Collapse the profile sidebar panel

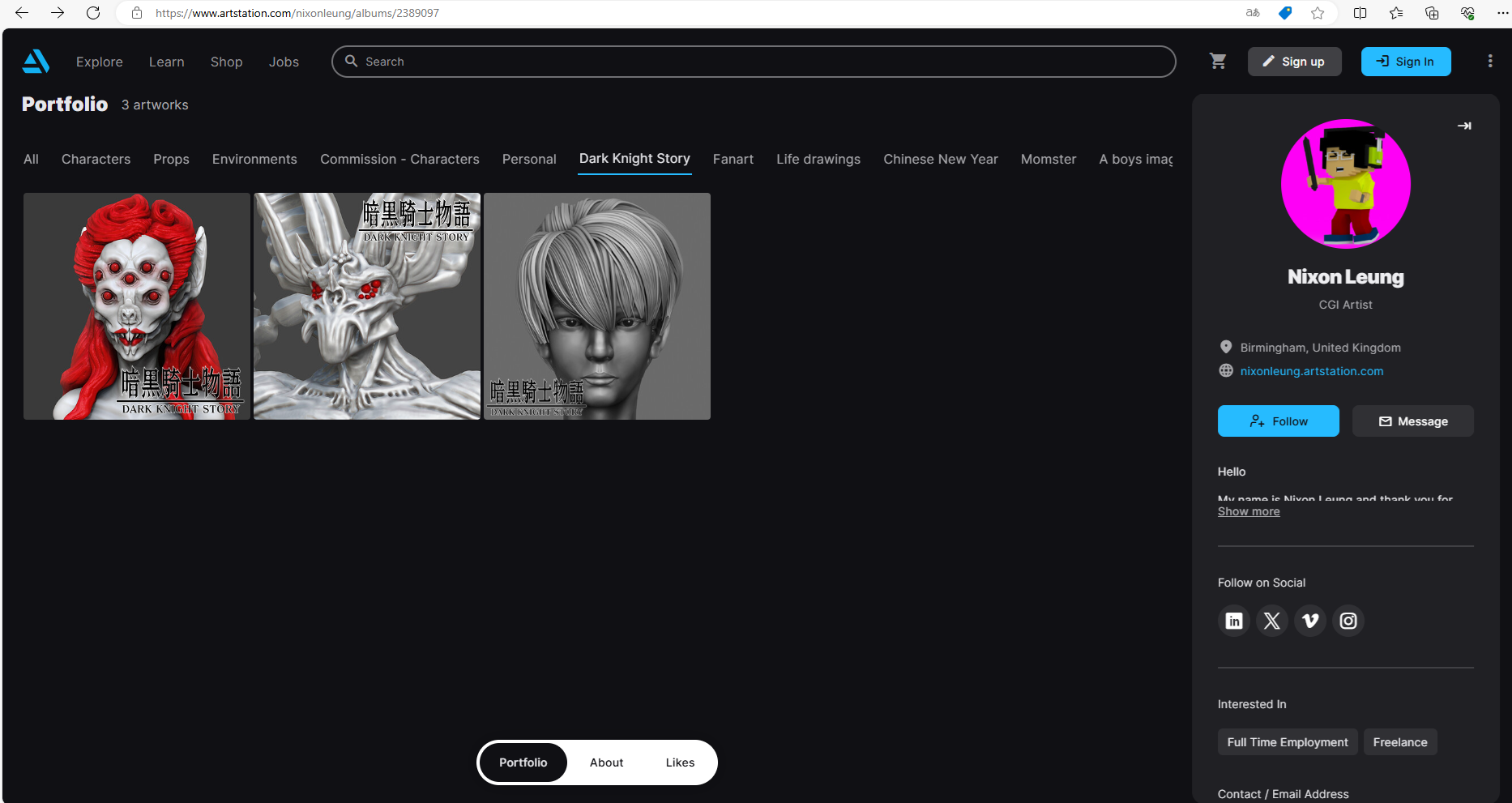(x=1463, y=126)
